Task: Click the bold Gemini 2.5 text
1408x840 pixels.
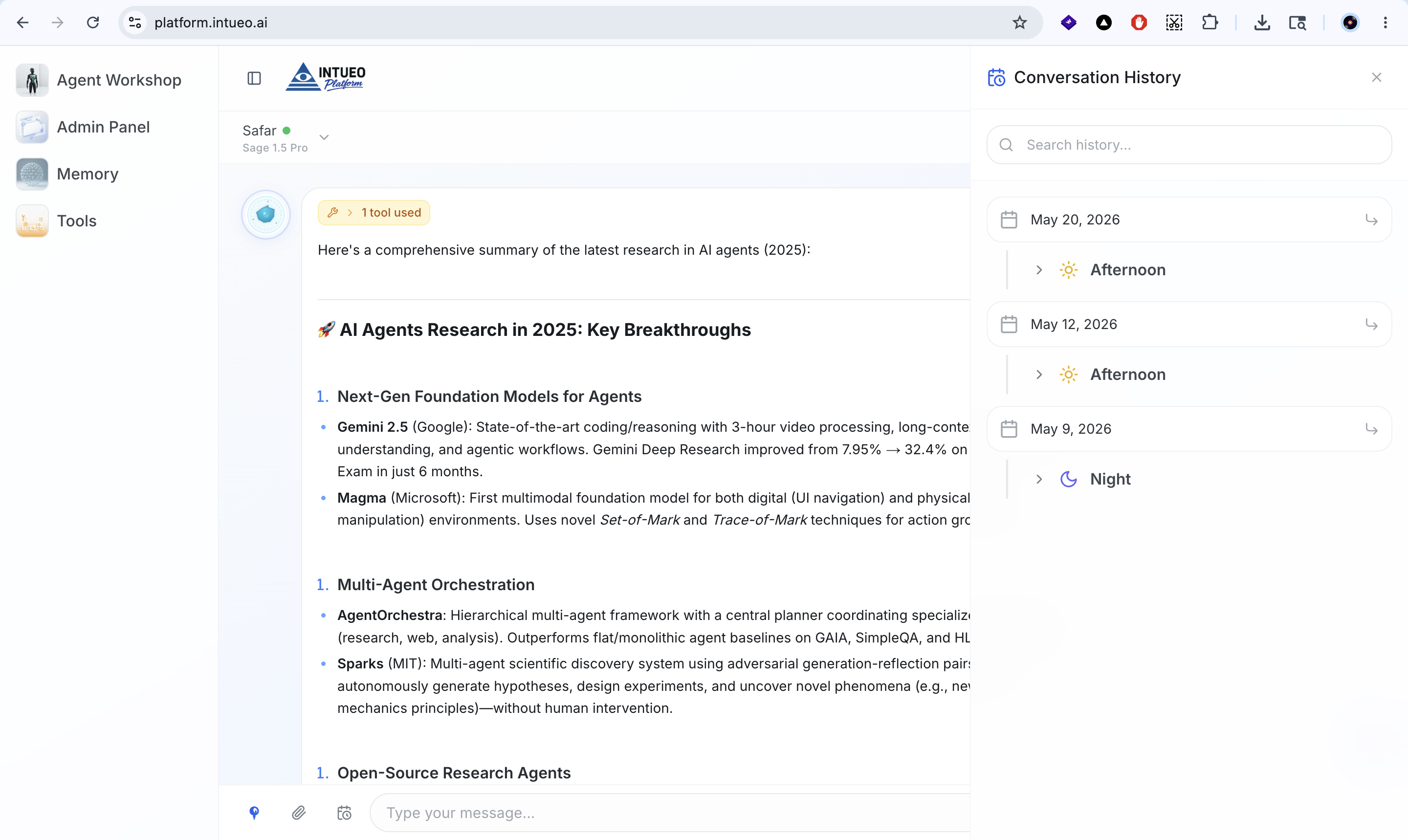Action: (373, 427)
